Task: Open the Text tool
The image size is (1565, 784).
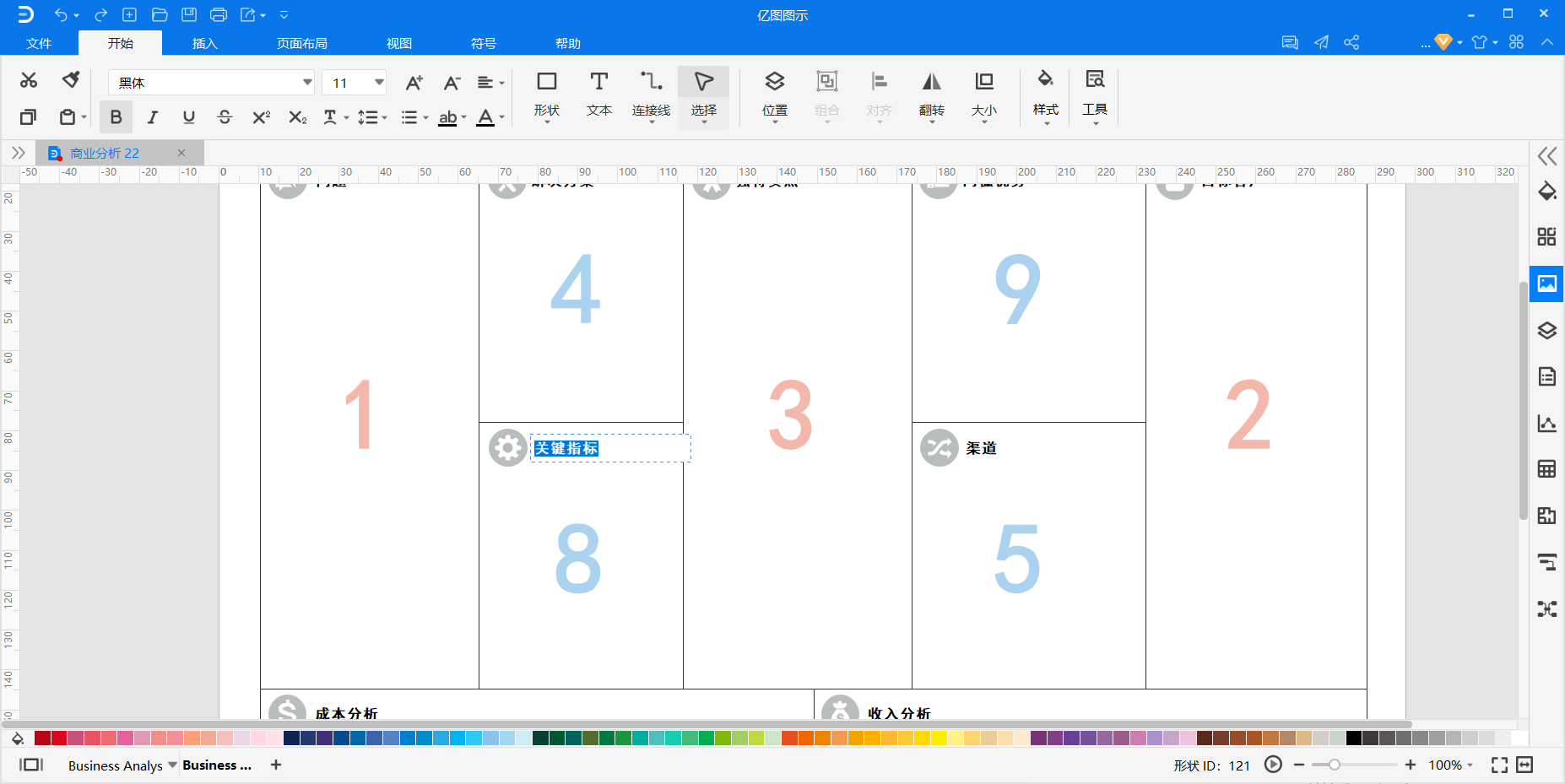Action: click(599, 94)
